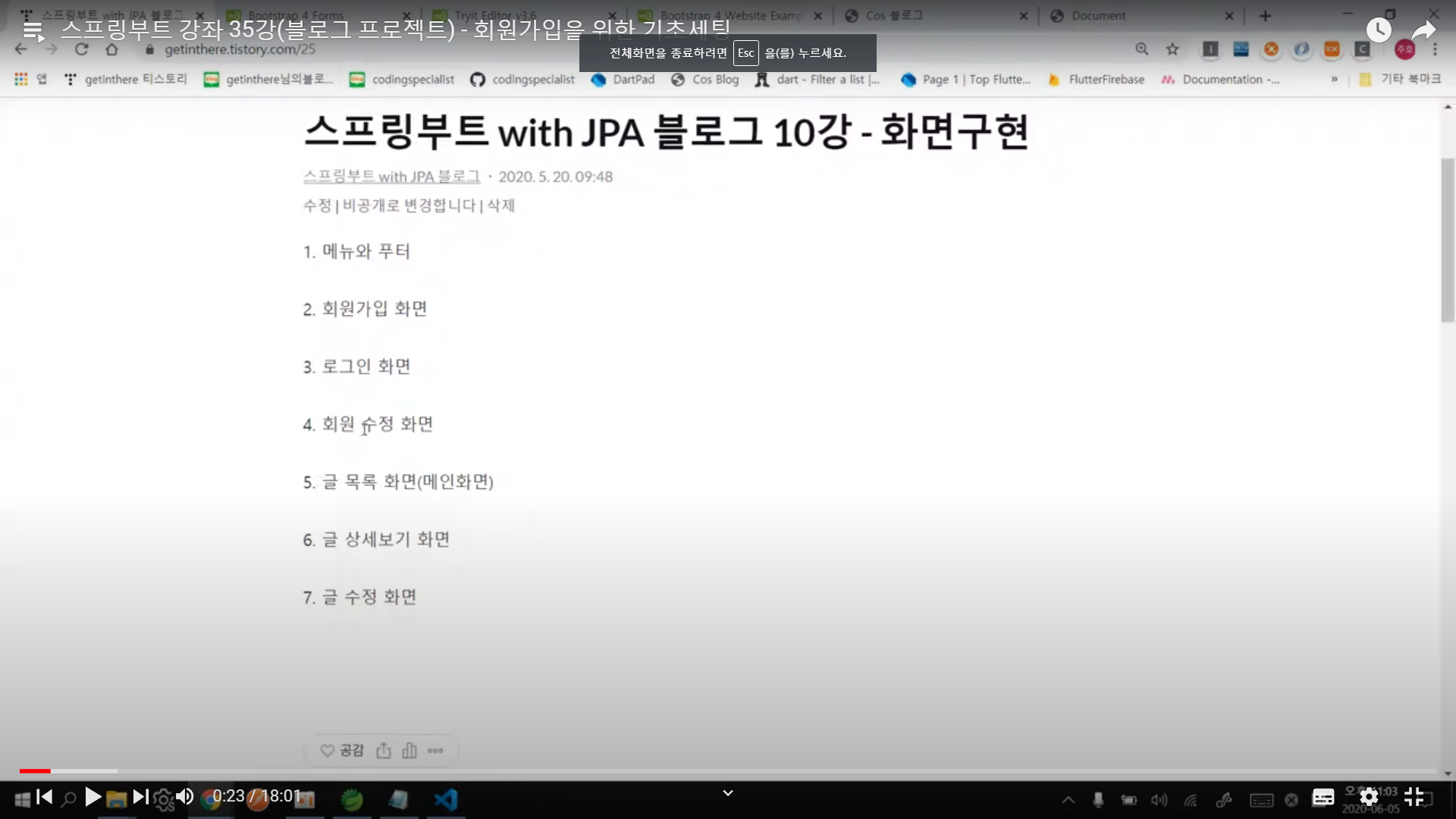Screen dimensions: 1456x819
Task: Open the orange EX extension icon
Action: pyautogui.click(x=1332, y=49)
